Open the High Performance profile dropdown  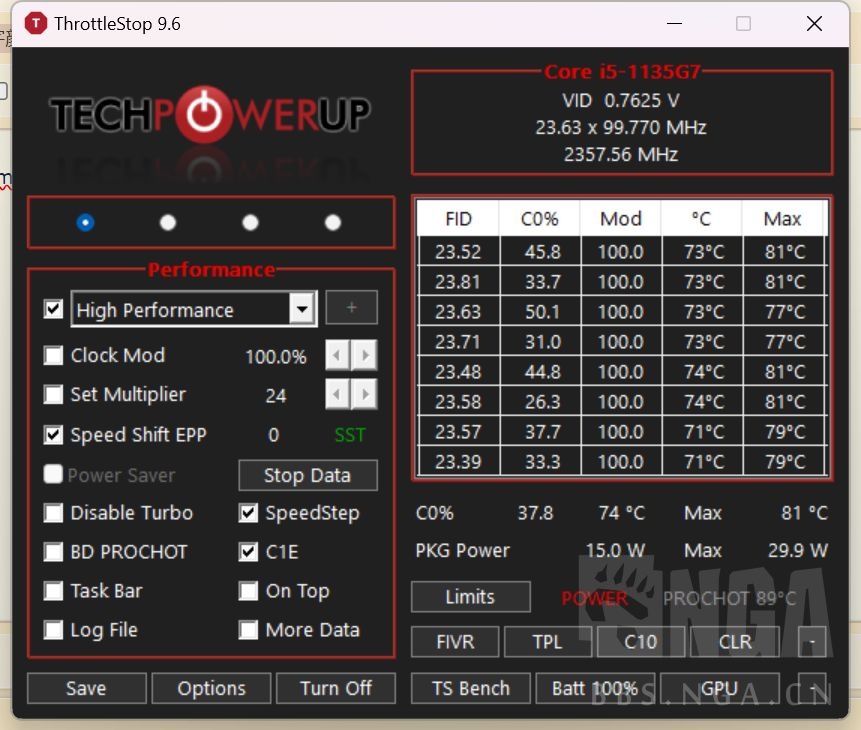[x=302, y=310]
